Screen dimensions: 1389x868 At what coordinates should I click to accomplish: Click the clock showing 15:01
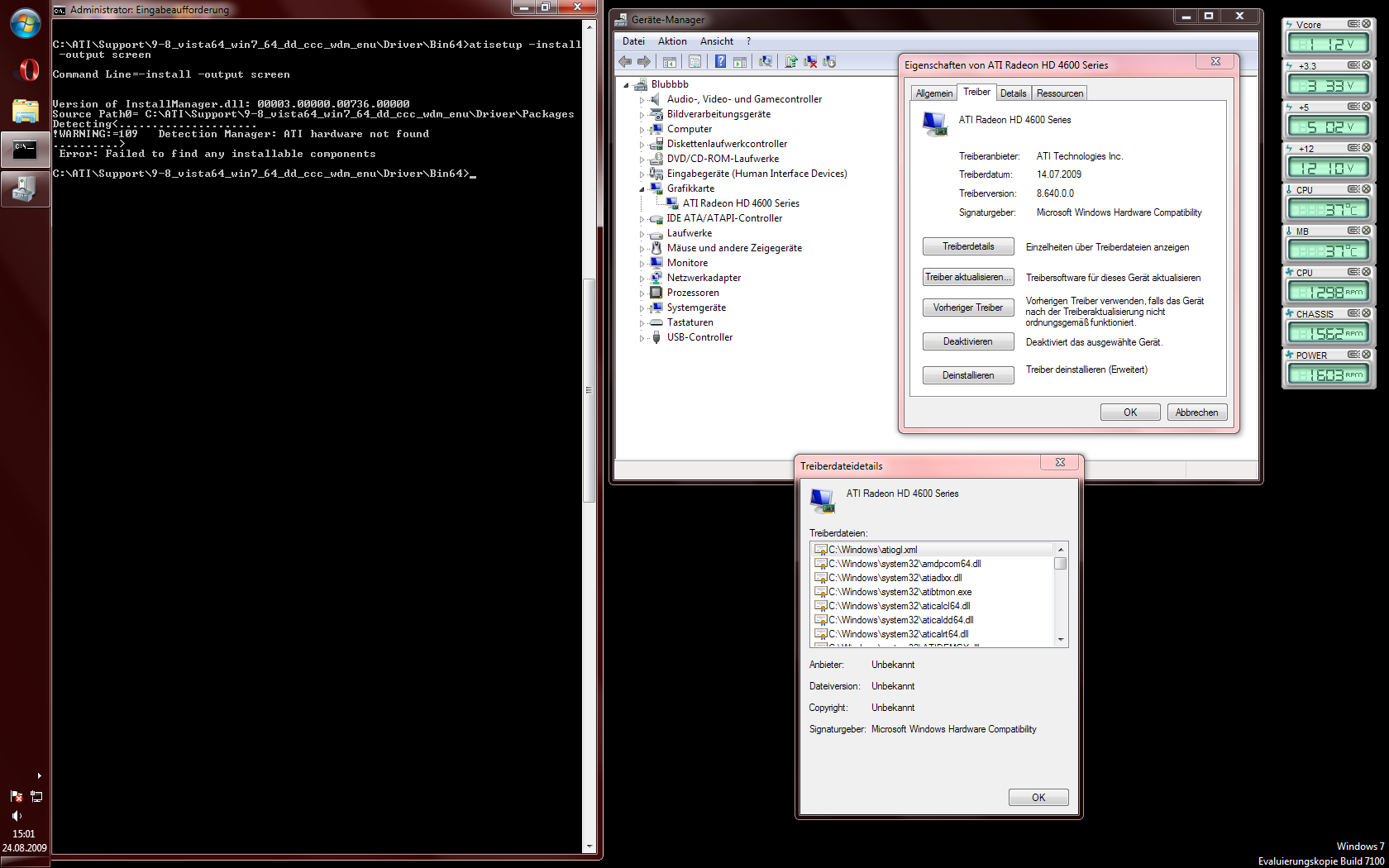pyautogui.click(x=24, y=834)
